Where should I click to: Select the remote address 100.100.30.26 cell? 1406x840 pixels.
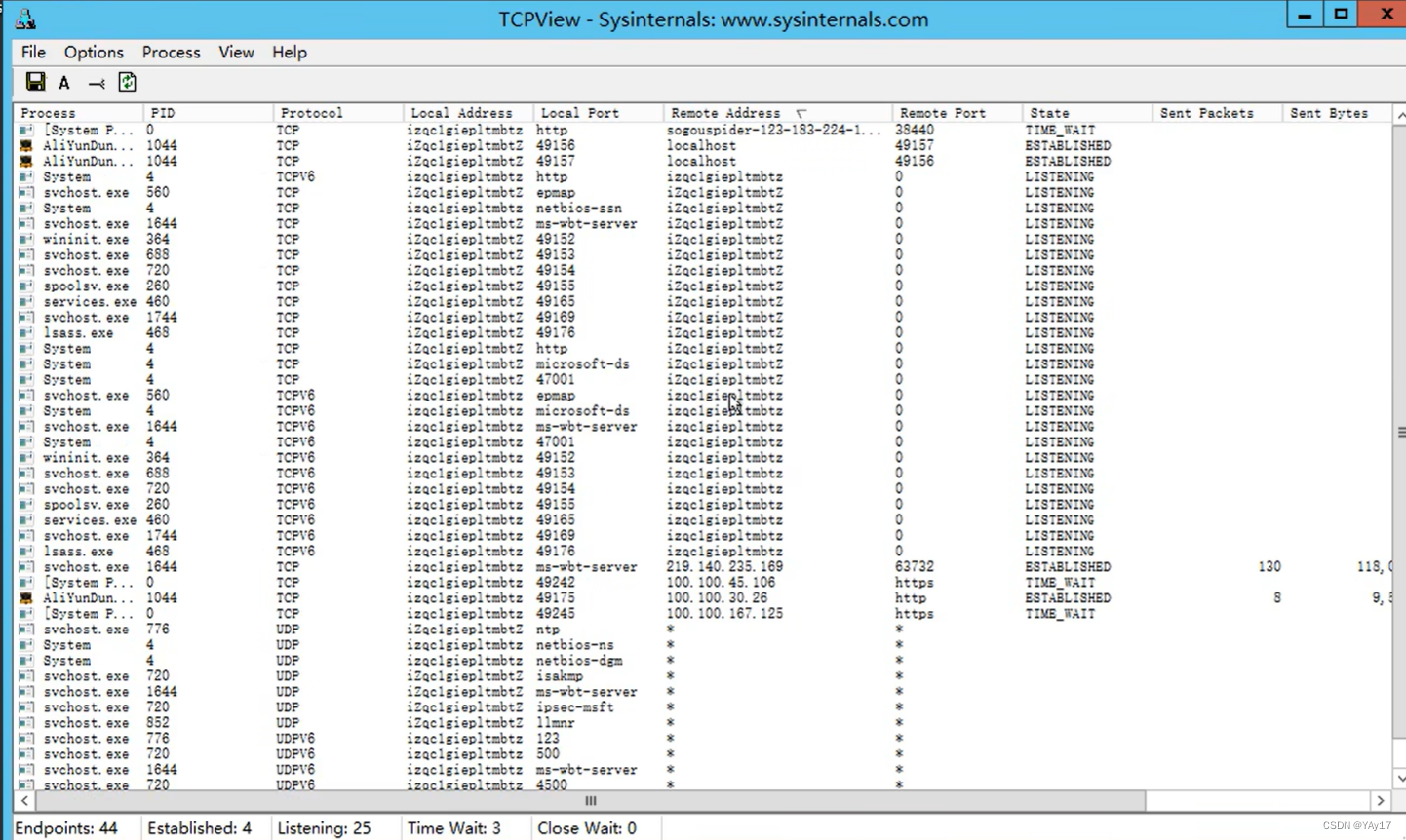[x=717, y=598]
